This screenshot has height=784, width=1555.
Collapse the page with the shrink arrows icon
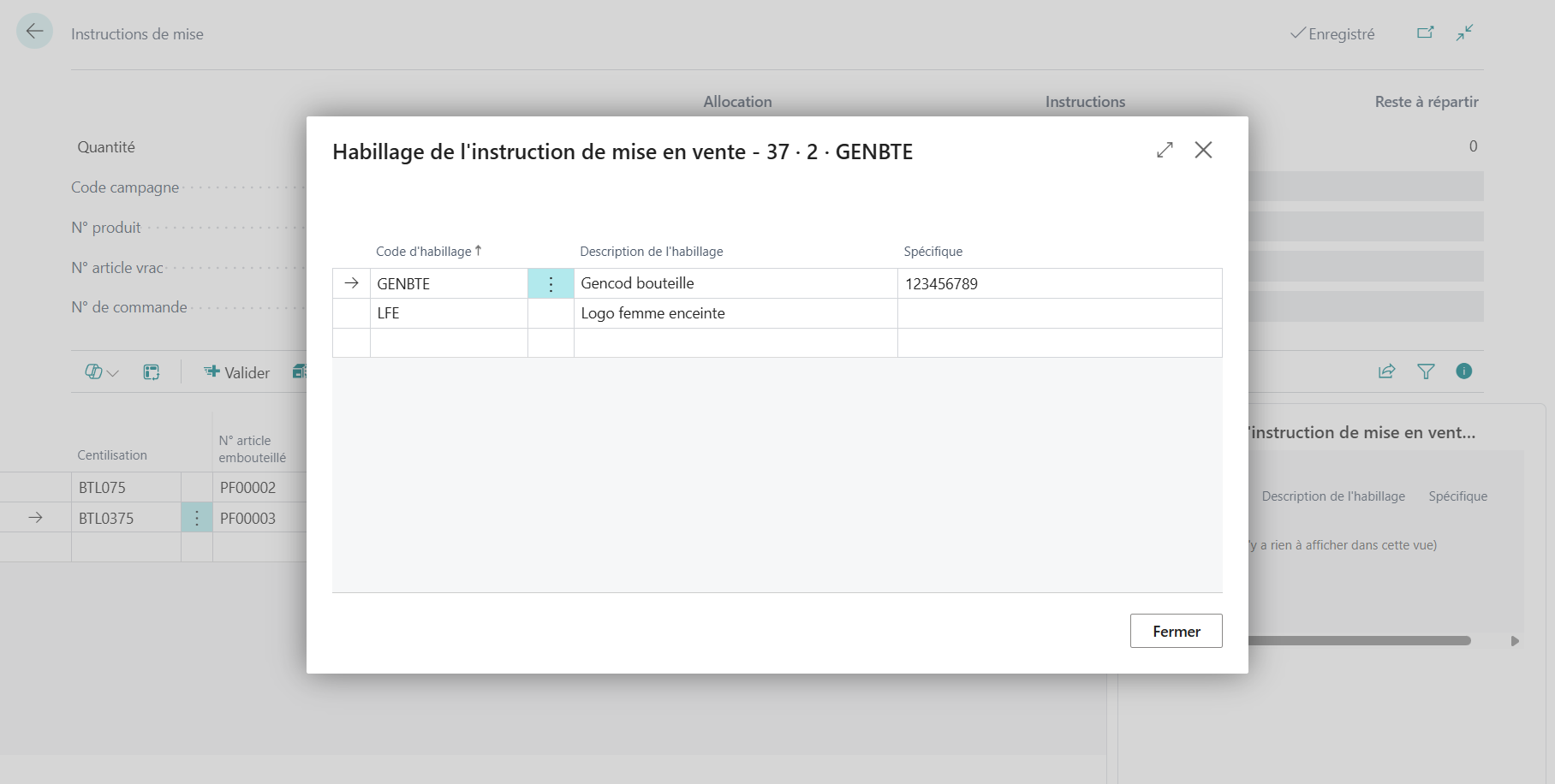[1465, 33]
